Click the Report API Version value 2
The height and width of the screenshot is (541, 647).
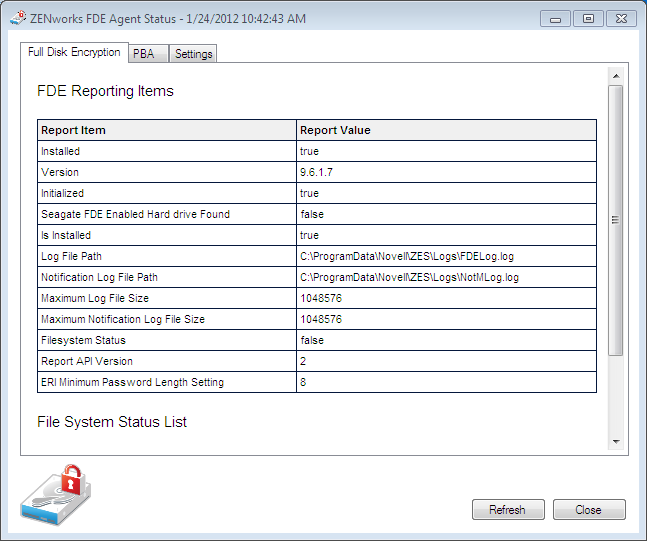coord(303,361)
